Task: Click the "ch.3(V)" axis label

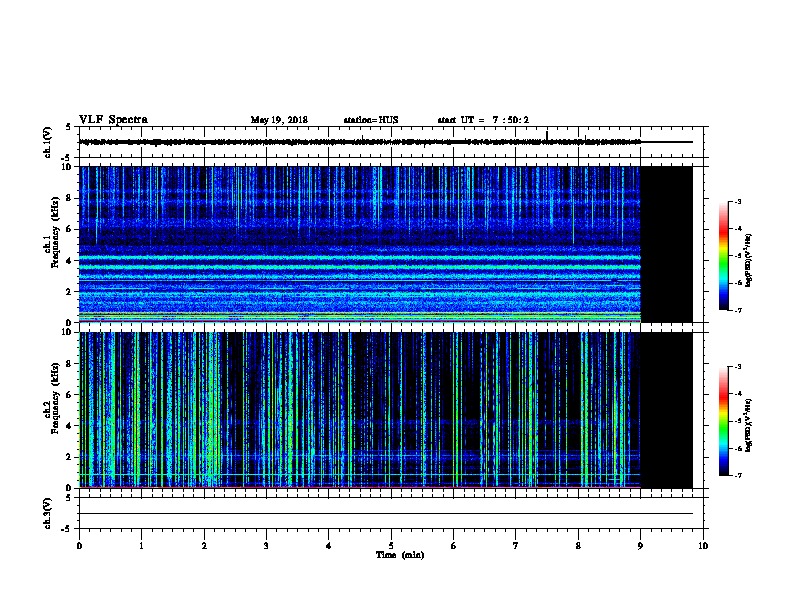Action: pyautogui.click(x=48, y=513)
